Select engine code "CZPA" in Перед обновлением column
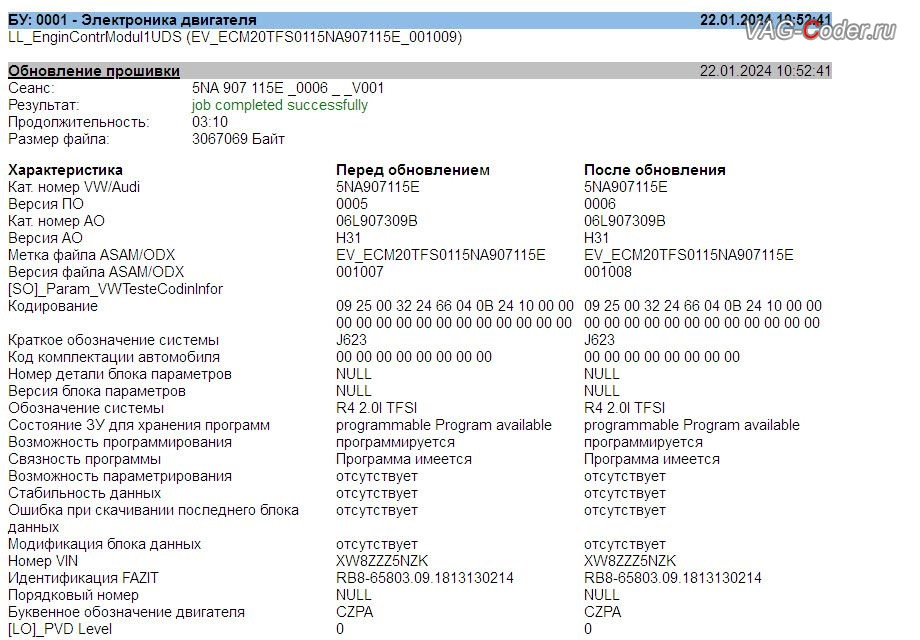The width and height of the screenshot is (920, 640). pyautogui.click(x=354, y=612)
